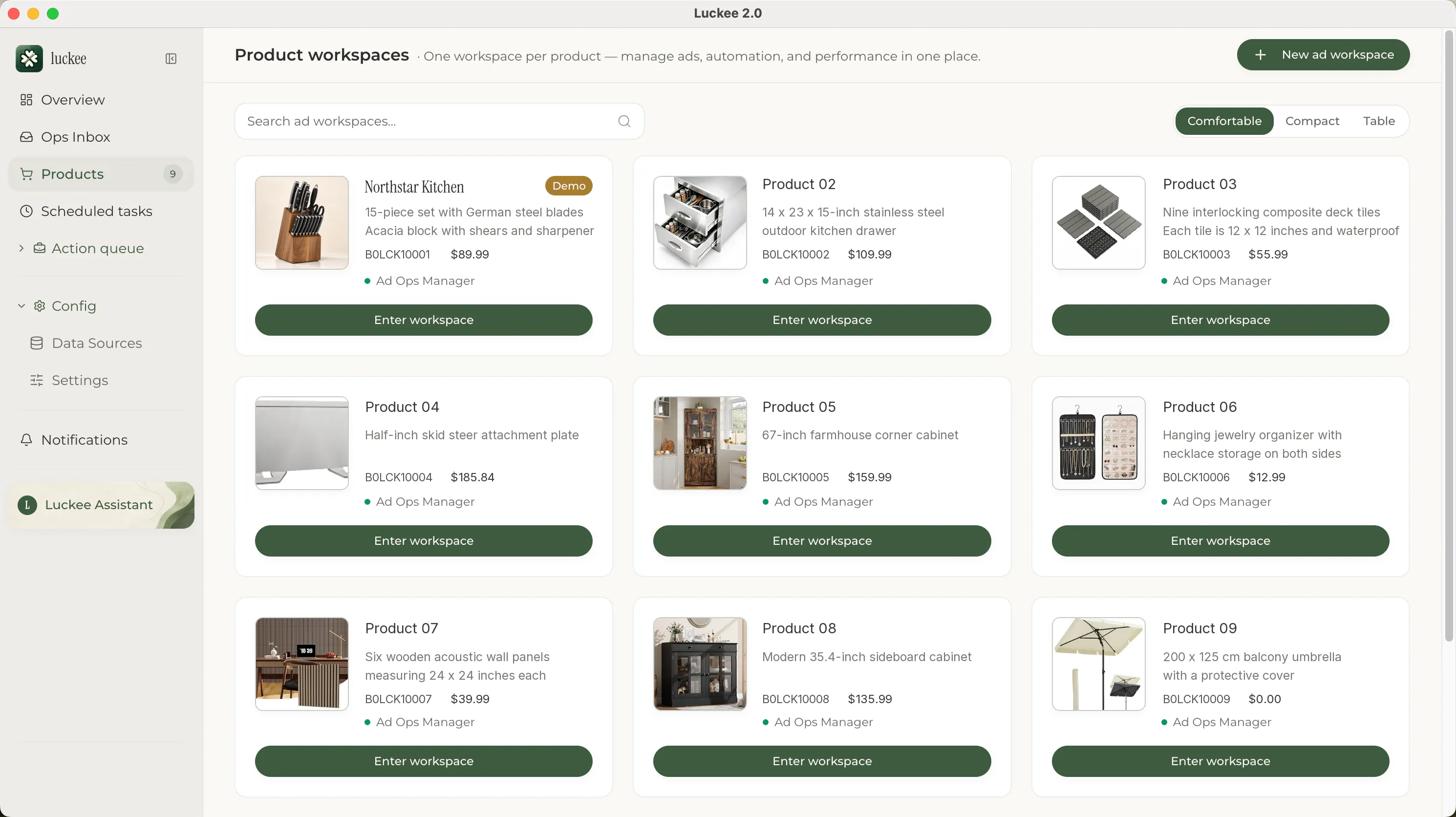
Task: Click the jewelry organizer thumbnail
Action: click(x=1098, y=443)
